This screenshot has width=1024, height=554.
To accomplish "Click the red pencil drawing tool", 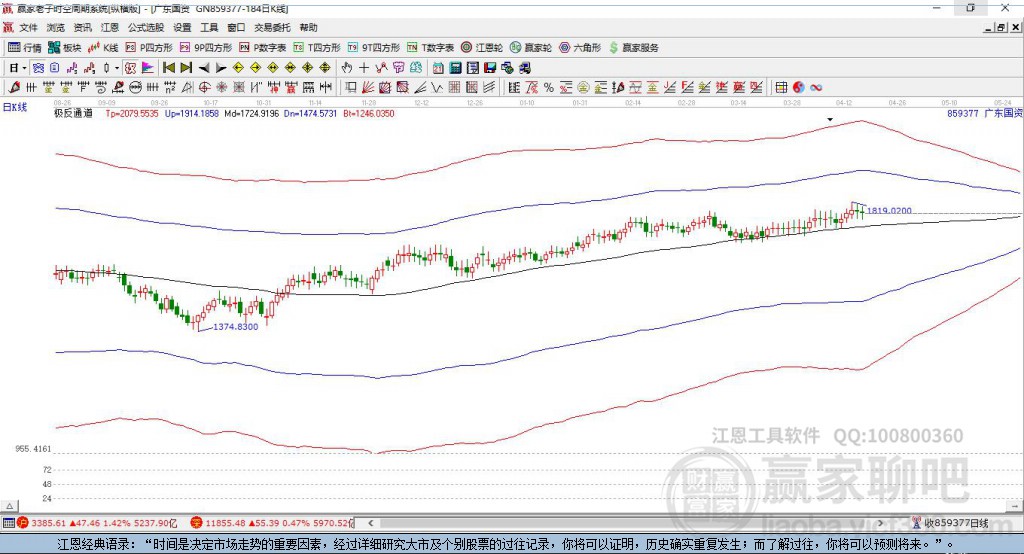I will tap(14, 87).
